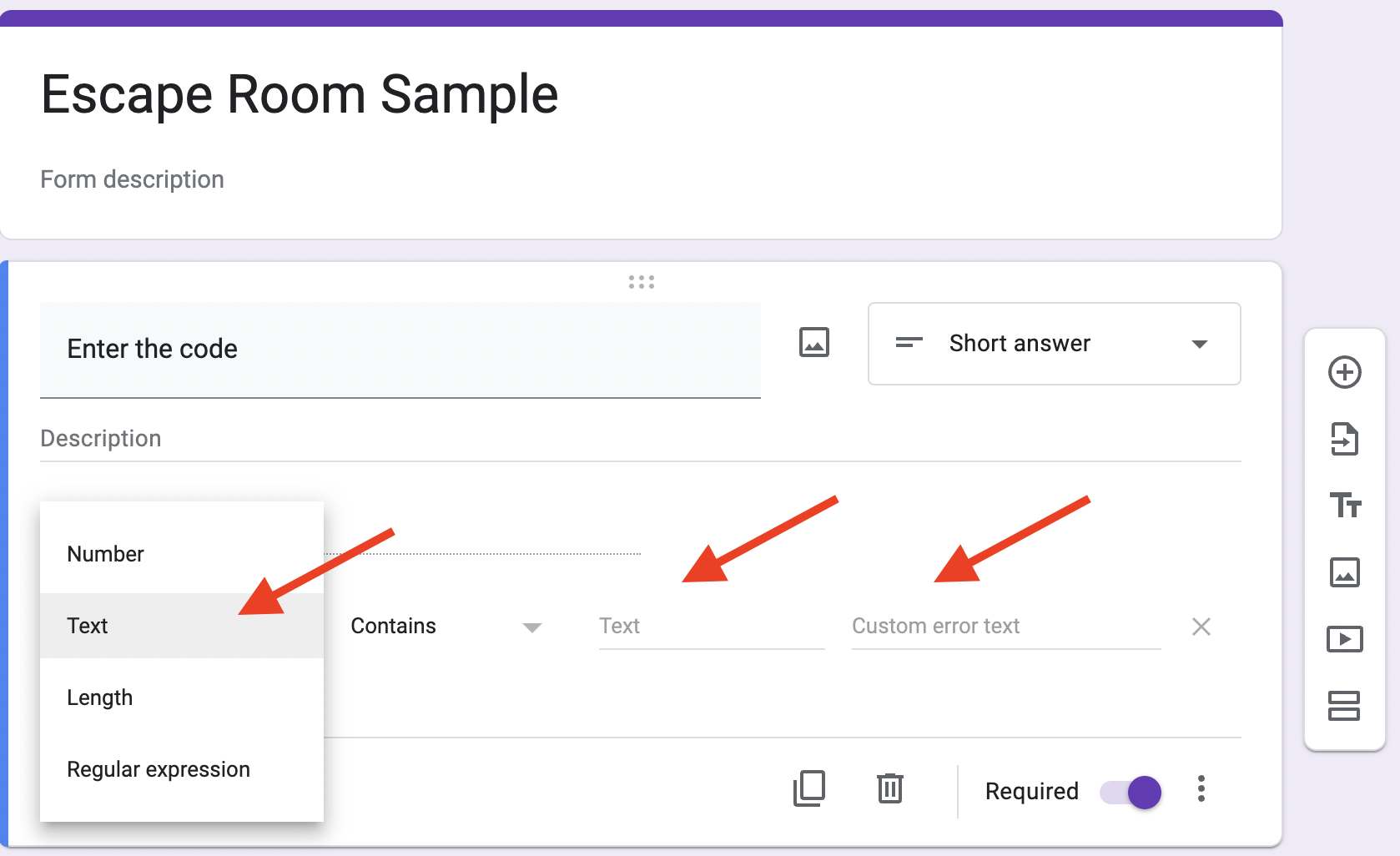Click the Form description field
Screen dimensions: 1400x856
point(132,179)
